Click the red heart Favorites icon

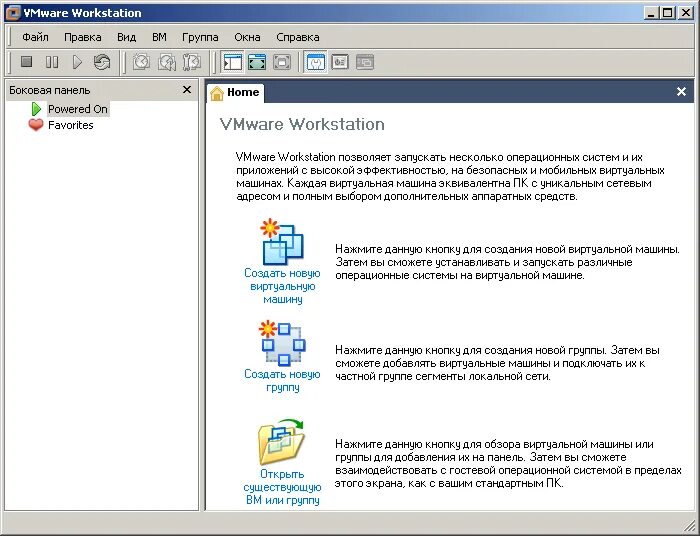point(36,125)
